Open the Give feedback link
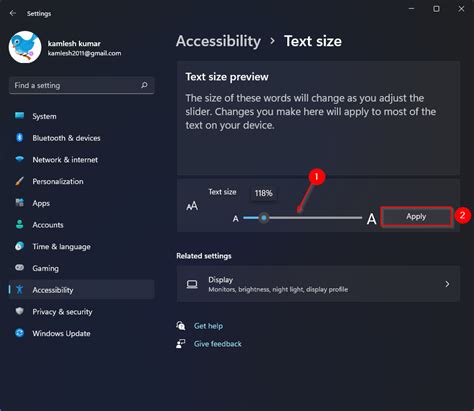474x411 pixels. pyautogui.click(x=218, y=344)
